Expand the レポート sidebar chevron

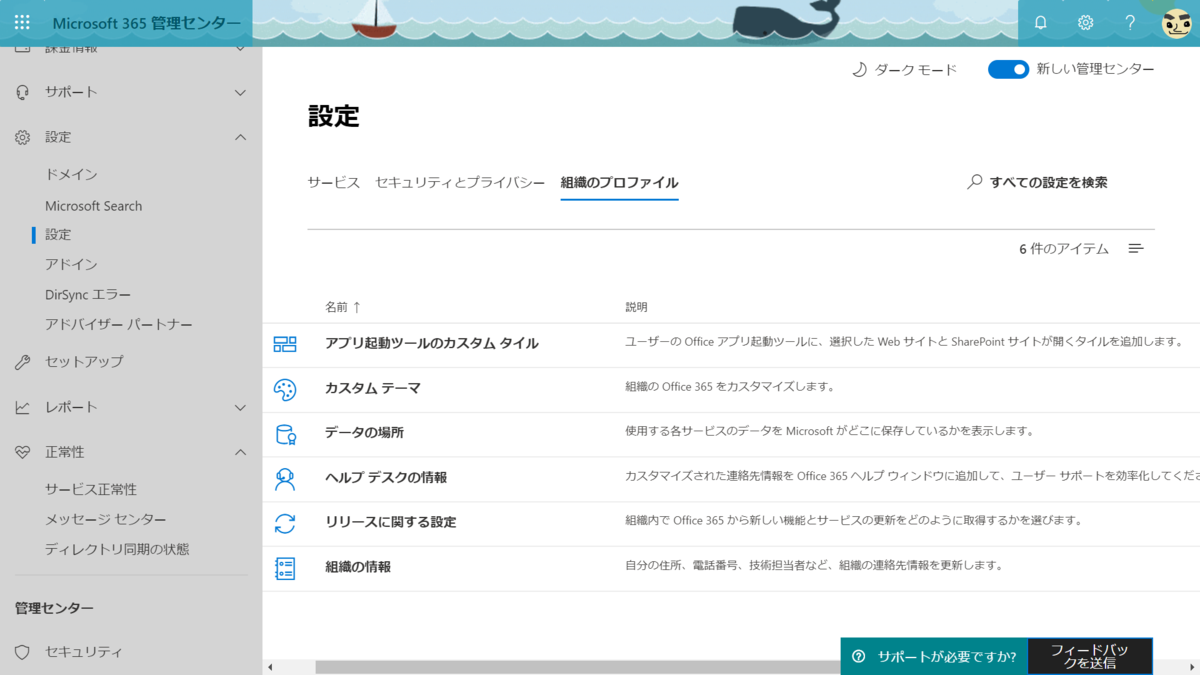pos(240,407)
